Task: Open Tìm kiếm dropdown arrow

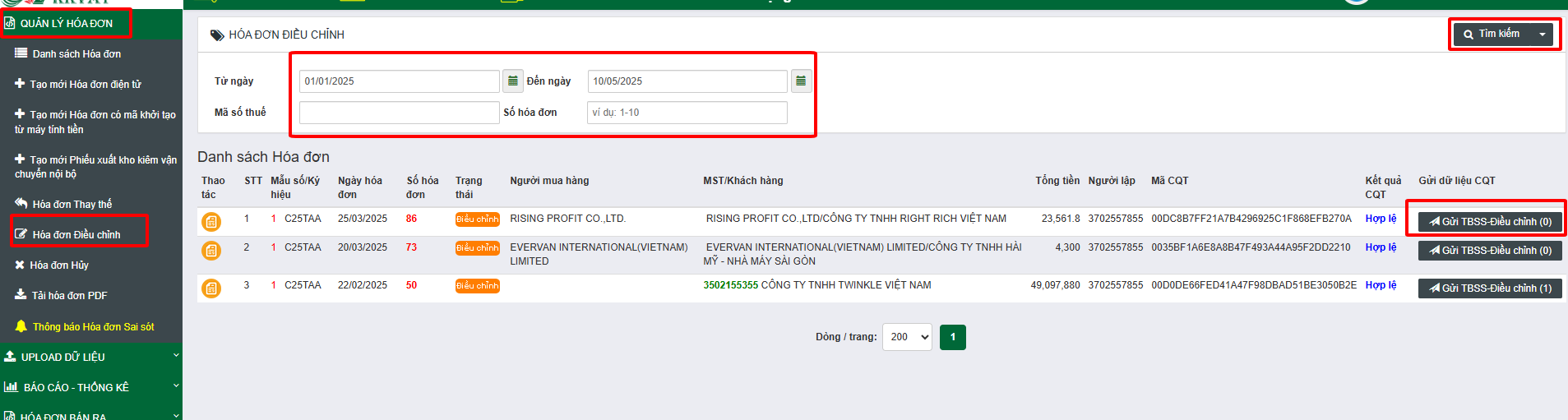Action: 1542,35
